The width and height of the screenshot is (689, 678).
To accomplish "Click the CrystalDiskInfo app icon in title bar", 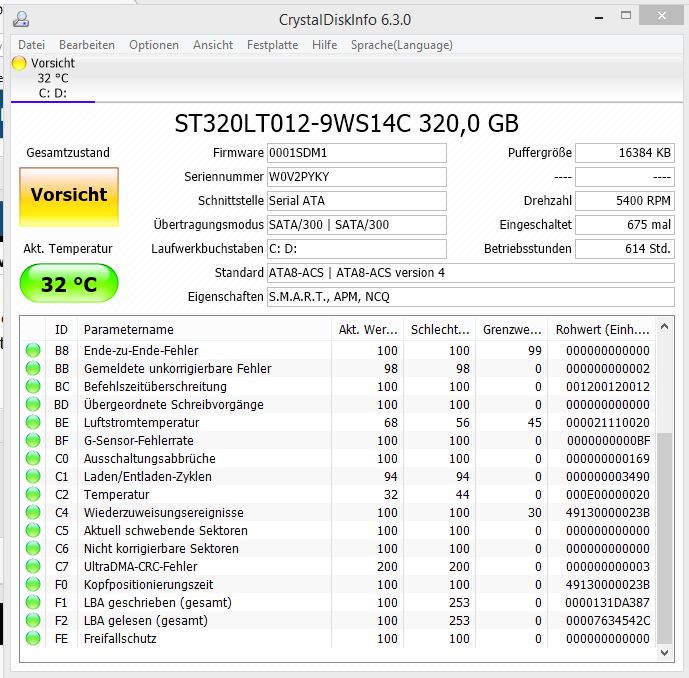I will (x=21, y=19).
